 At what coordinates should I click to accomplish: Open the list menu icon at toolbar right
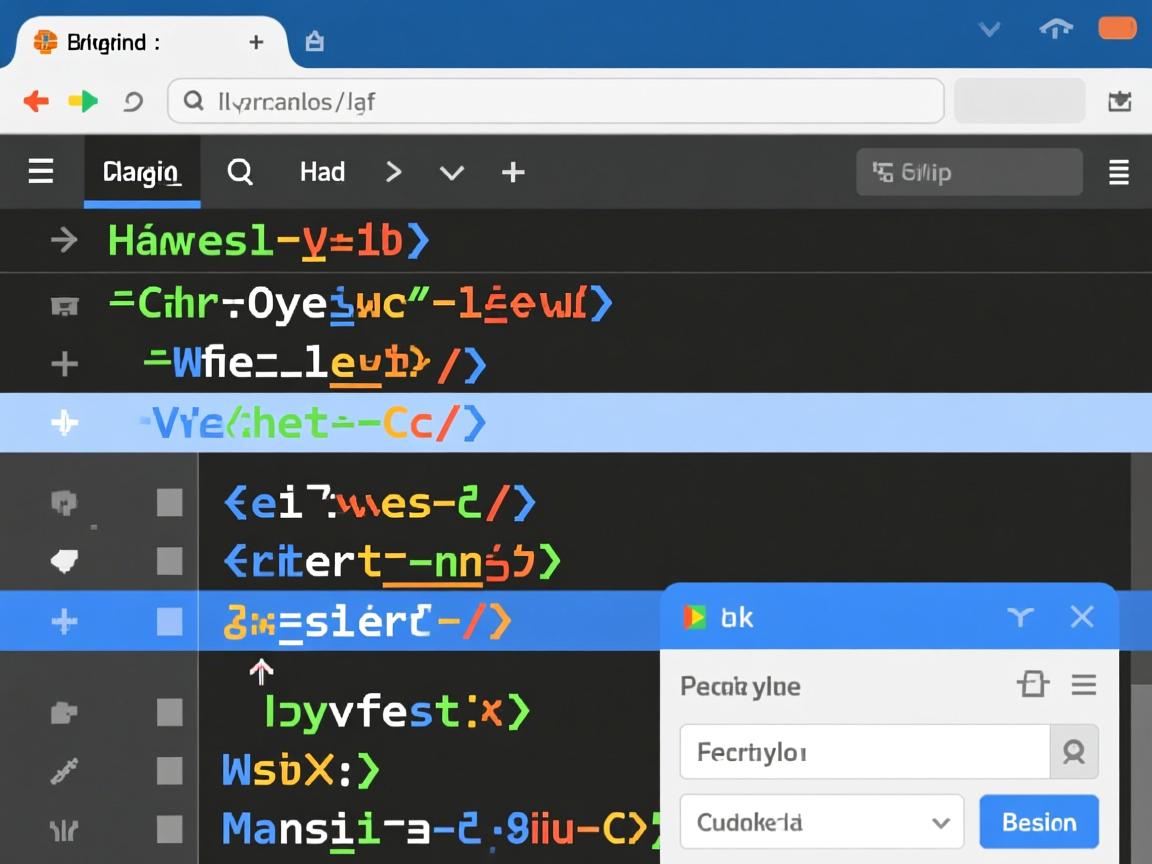click(x=1119, y=172)
